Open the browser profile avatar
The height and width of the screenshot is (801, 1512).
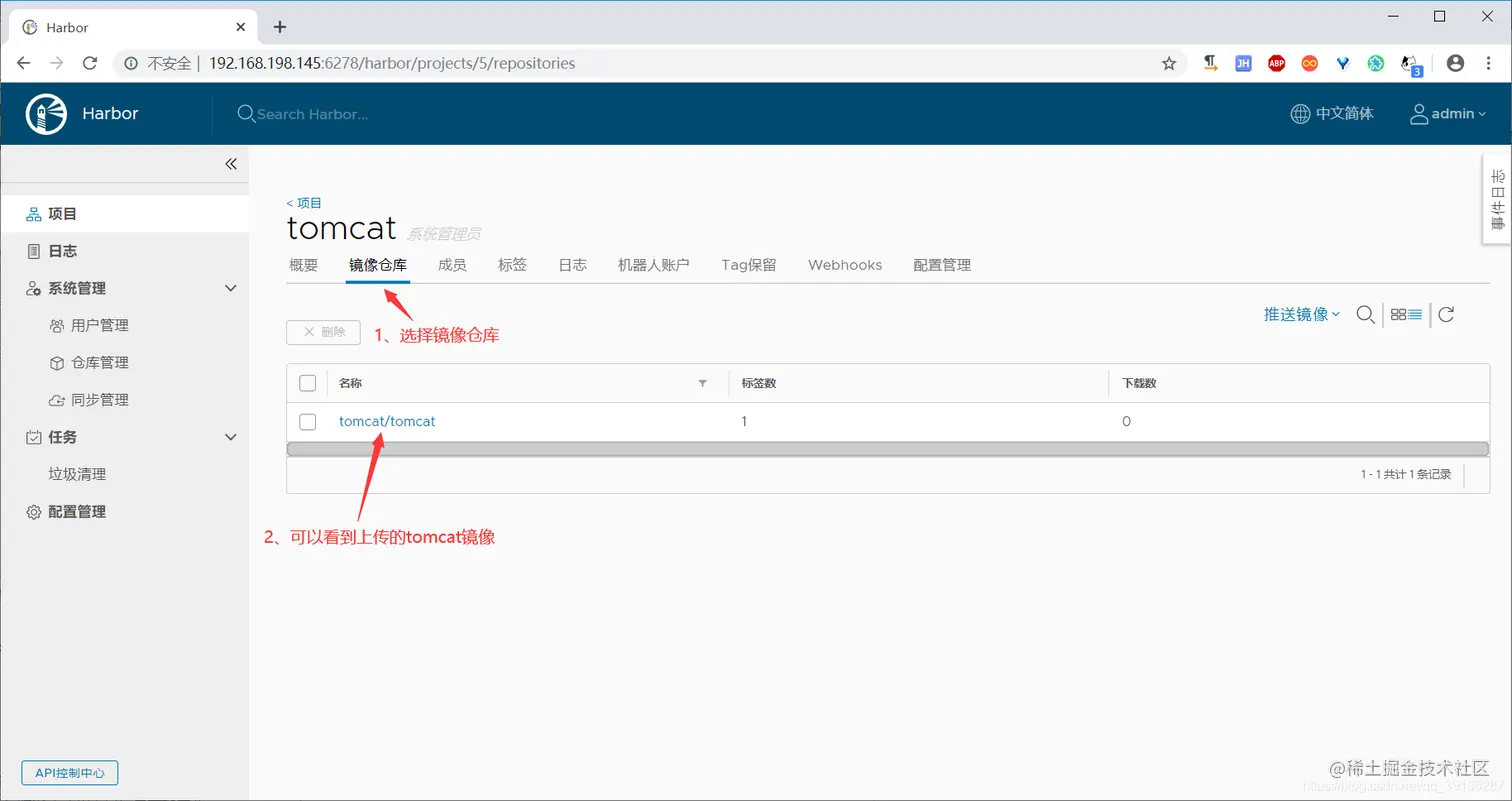[1455, 63]
